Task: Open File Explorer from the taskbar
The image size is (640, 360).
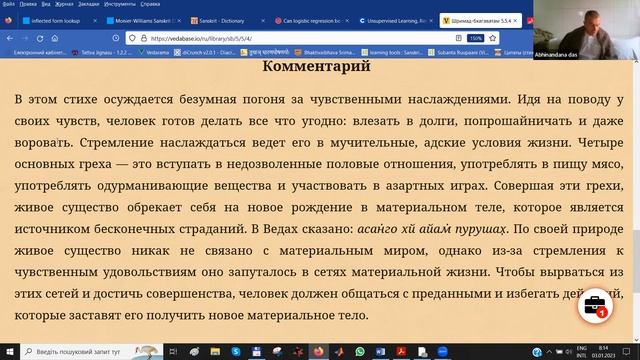Action: (215, 351)
